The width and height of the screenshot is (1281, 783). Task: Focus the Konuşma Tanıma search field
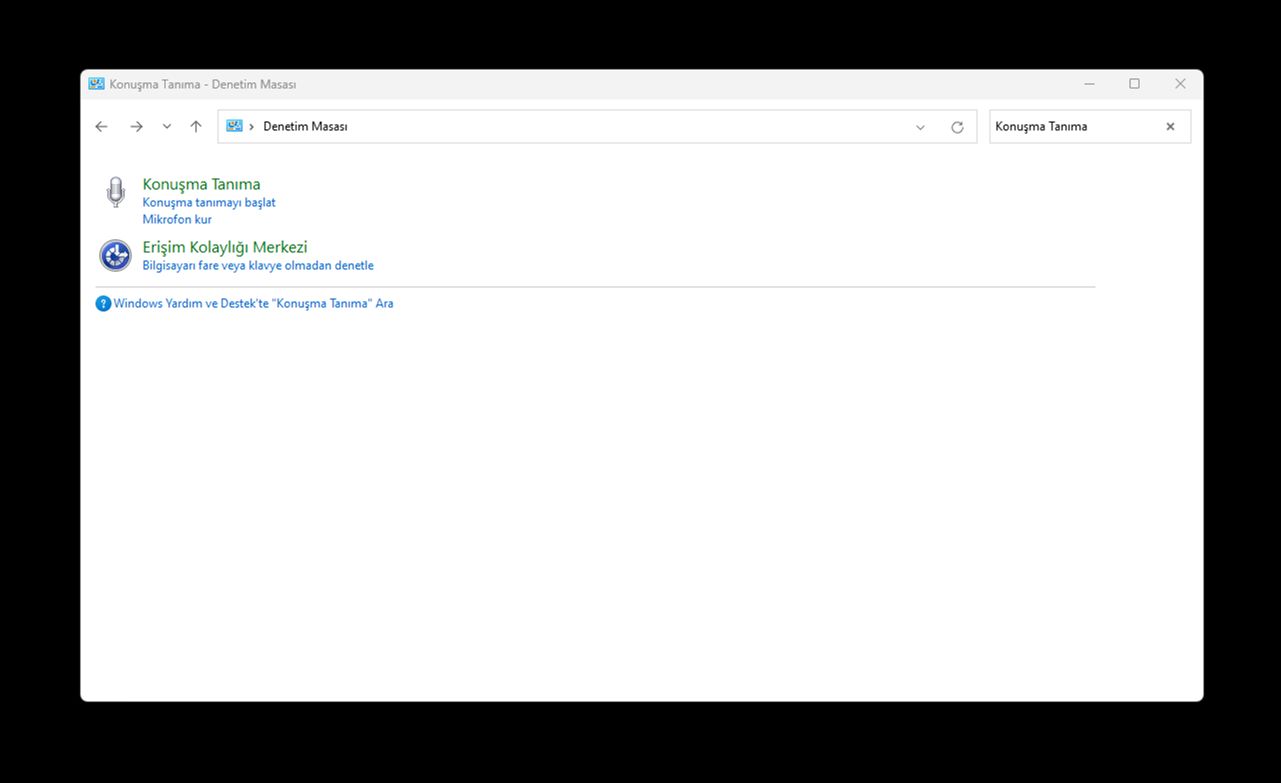[1075, 127]
